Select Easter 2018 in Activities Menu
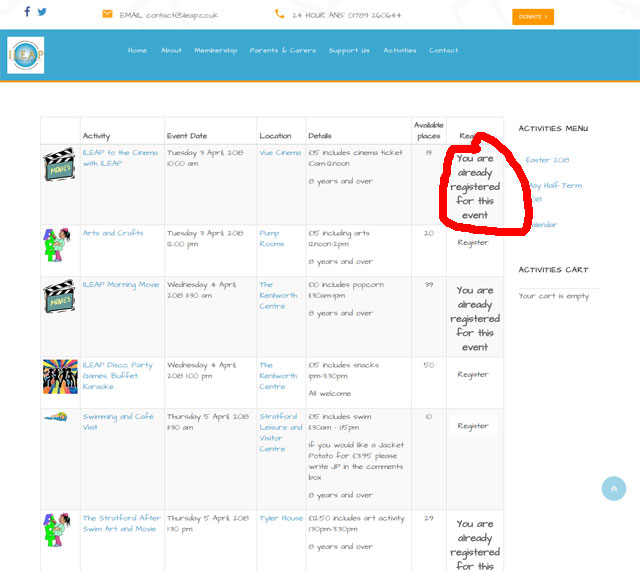The image size is (640, 571). (x=547, y=160)
